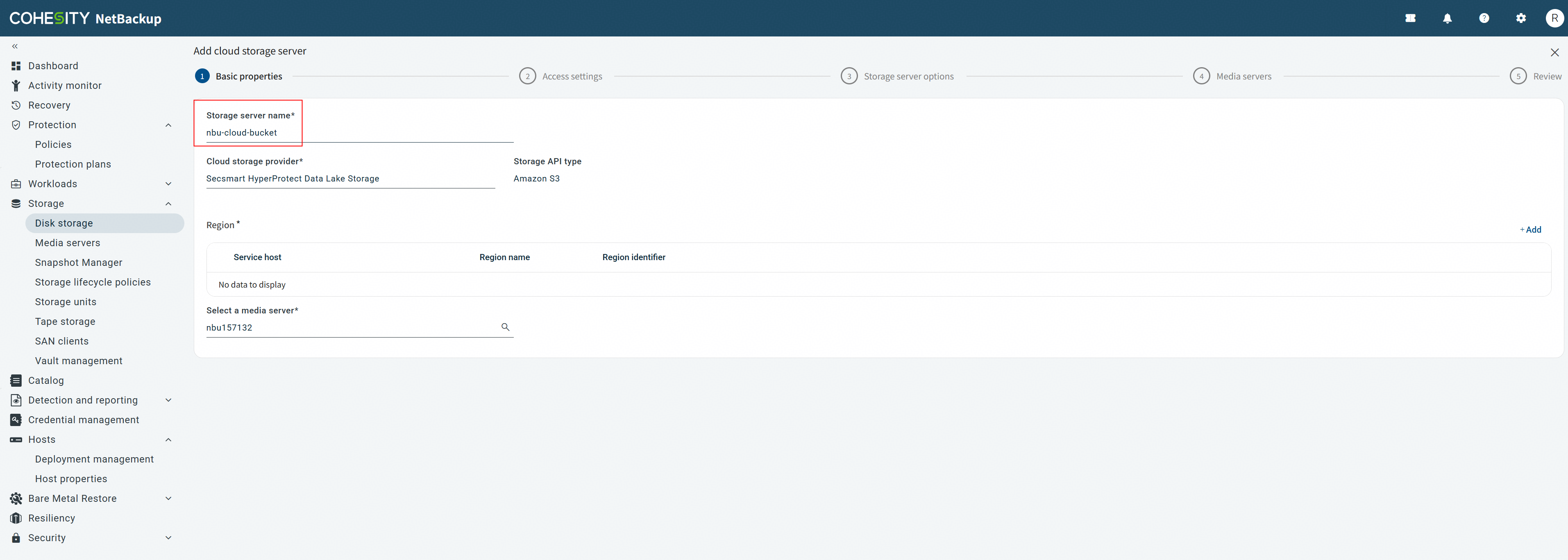Open Recovery page
This screenshot has height=560, width=1568.
coord(49,105)
